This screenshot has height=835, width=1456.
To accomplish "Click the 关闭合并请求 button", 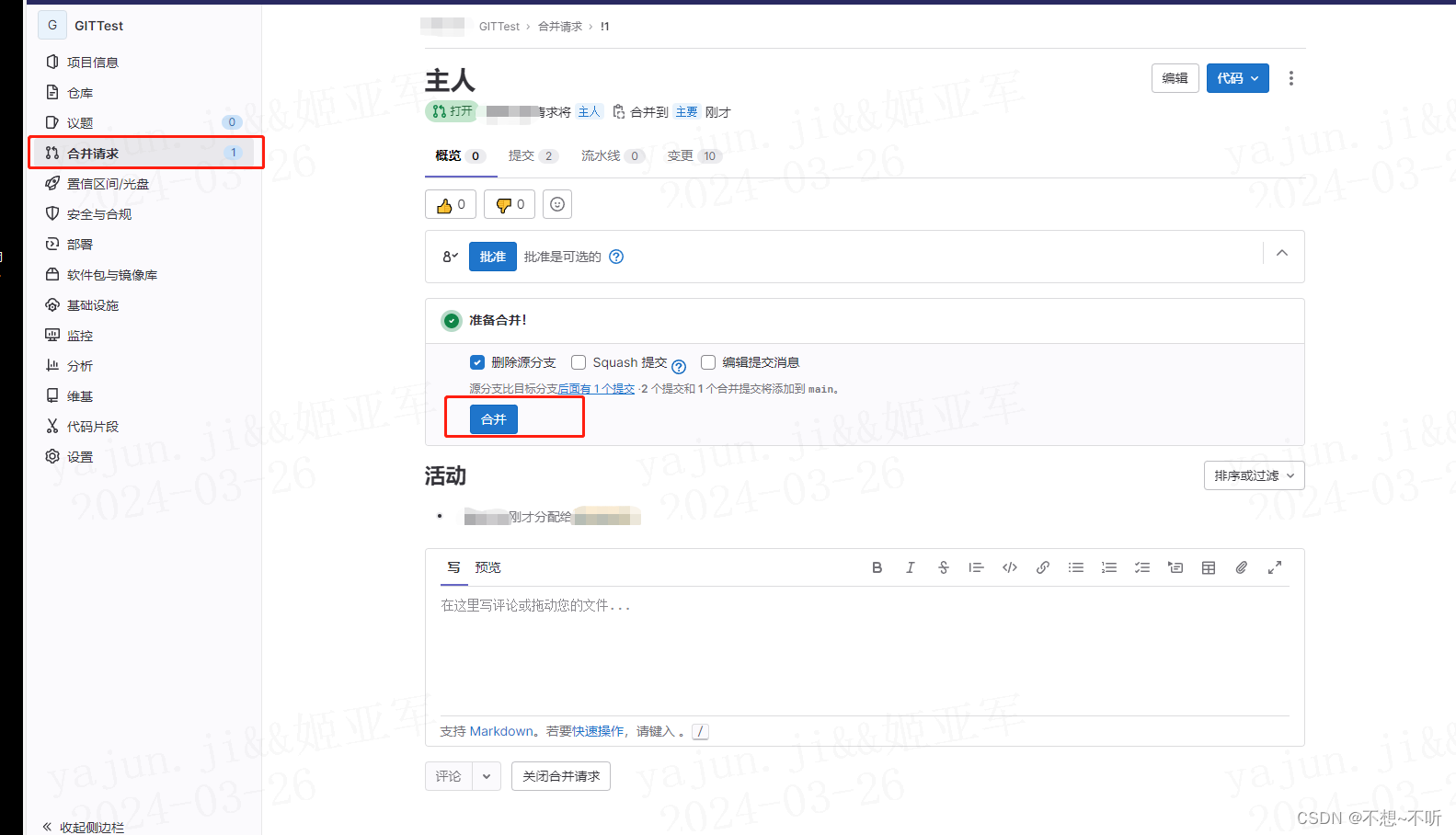I will 561,776.
